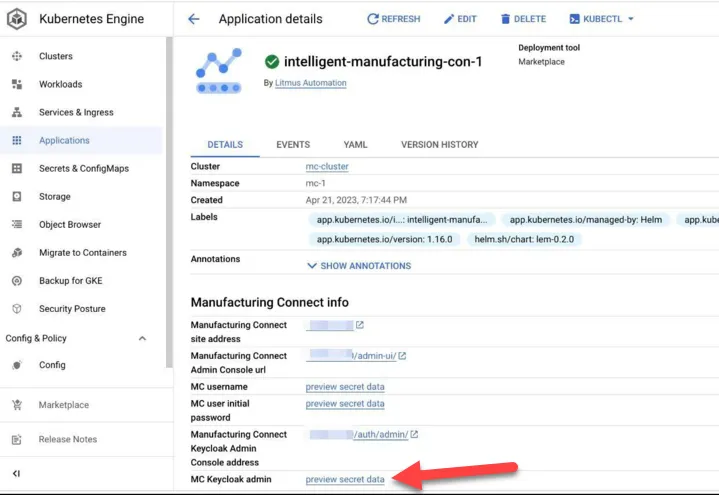
Task: Open Migrate to Containers page
Action: click(81, 252)
